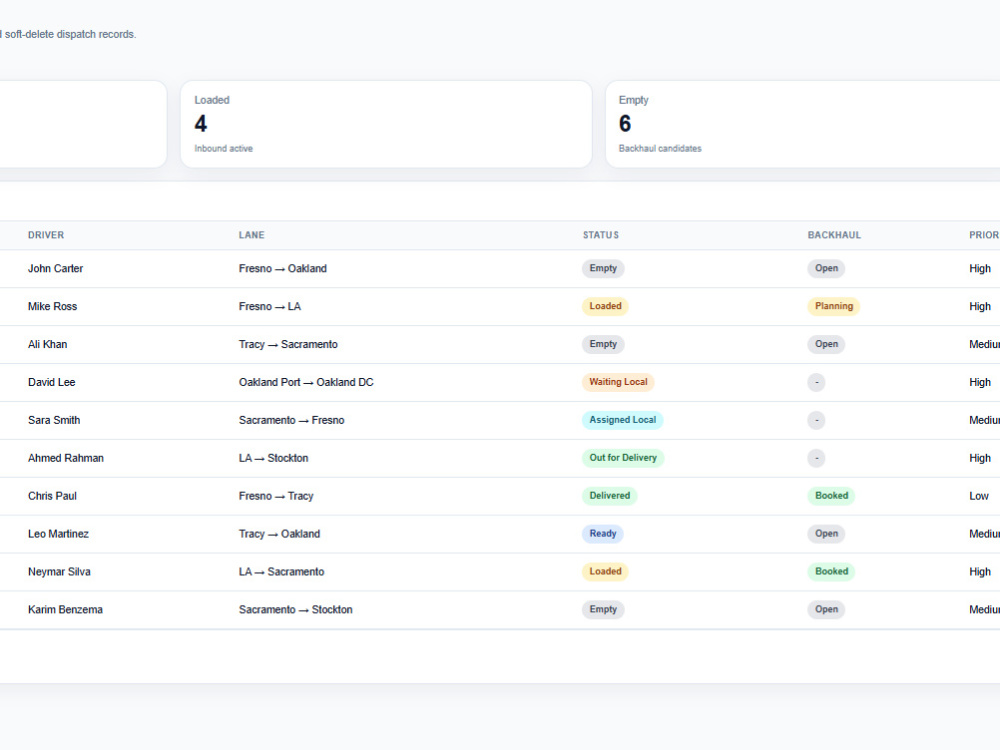Click Chris Paul's Booked backhaul badge
This screenshot has height=750, width=1000.
(x=832, y=496)
